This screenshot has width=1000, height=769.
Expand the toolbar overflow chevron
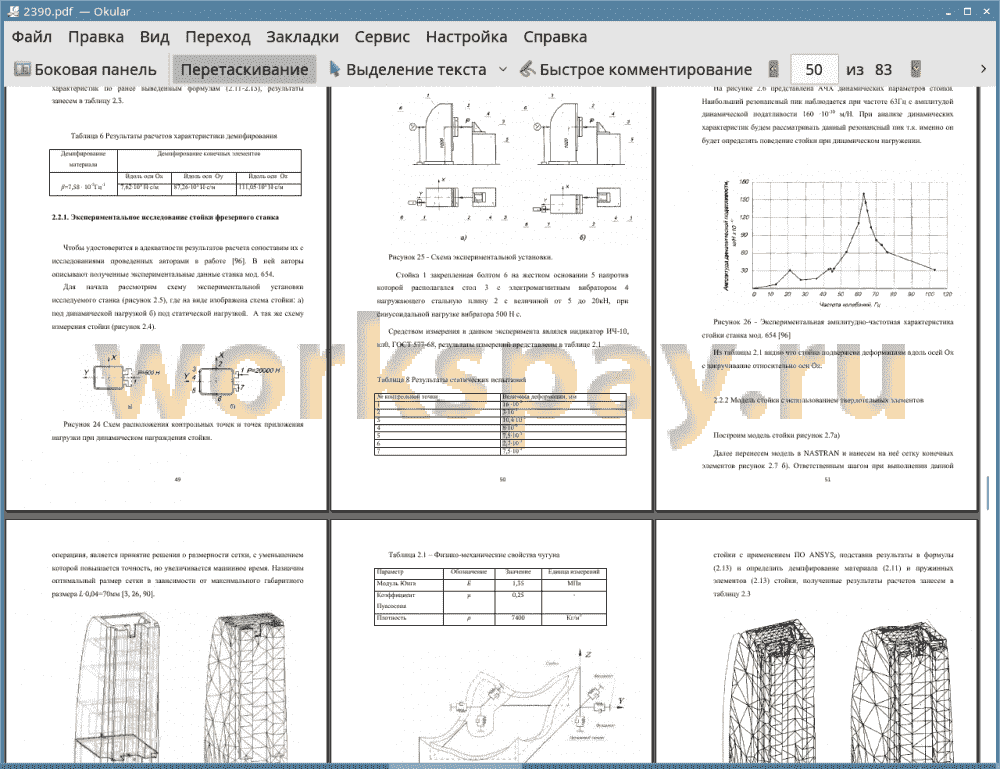click(983, 69)
